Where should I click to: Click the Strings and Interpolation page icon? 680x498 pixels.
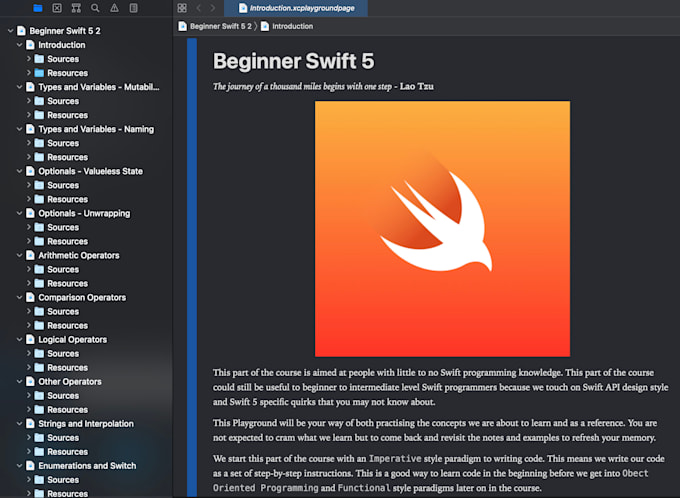[x=30, y=423]
